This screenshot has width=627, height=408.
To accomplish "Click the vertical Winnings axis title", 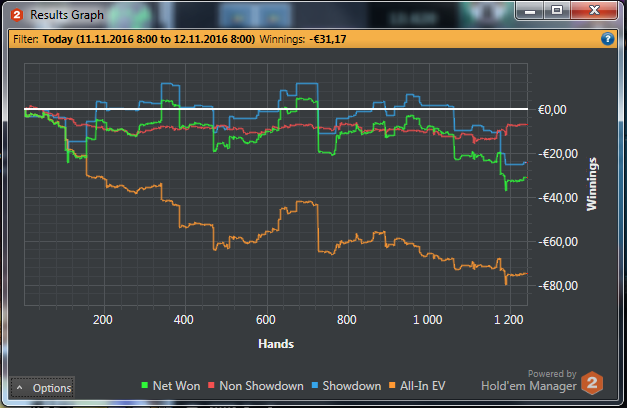I will 591,184.
